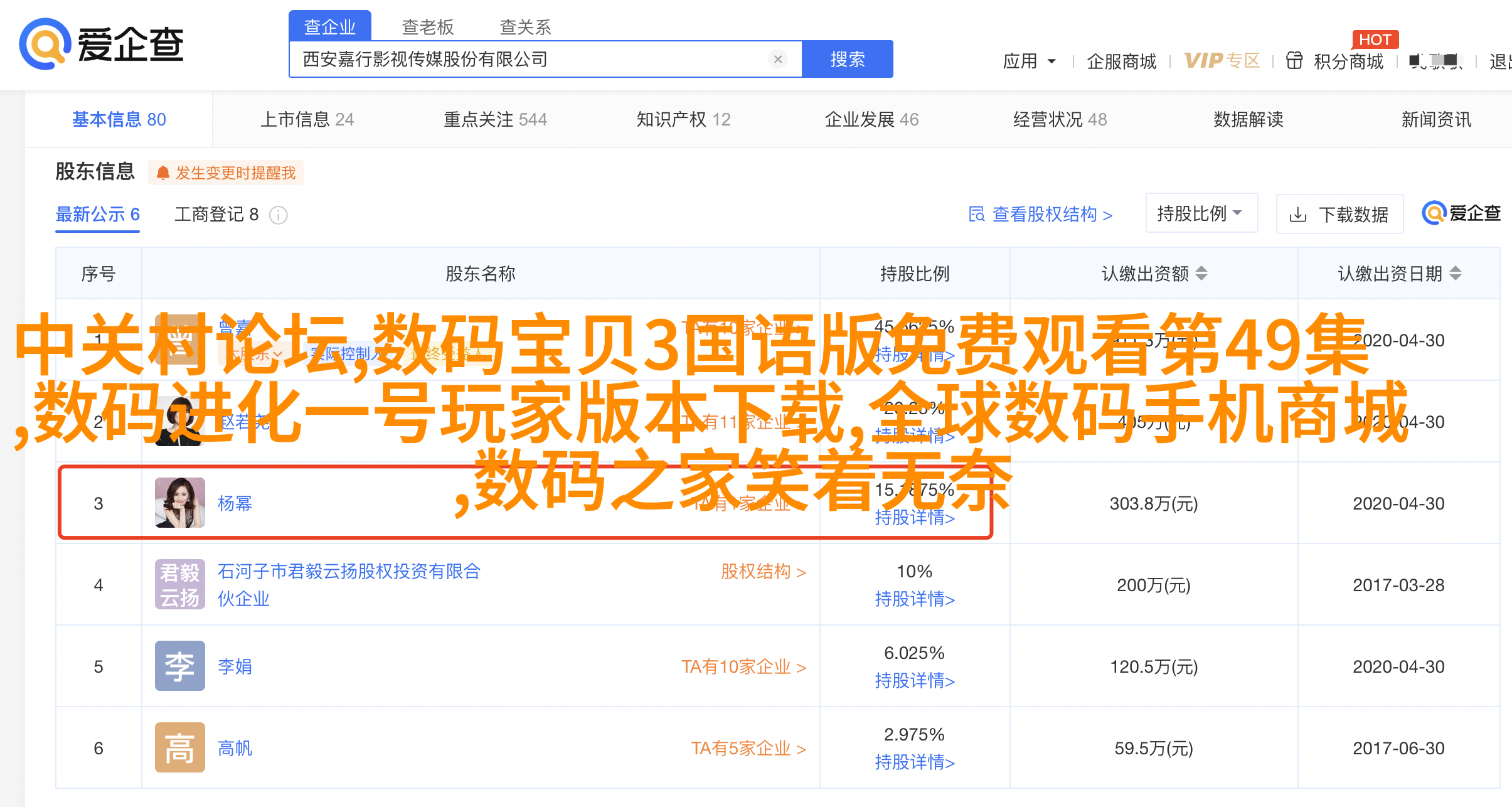Sort by 认缴出资额 using sort arrows

coord(1201,274)
